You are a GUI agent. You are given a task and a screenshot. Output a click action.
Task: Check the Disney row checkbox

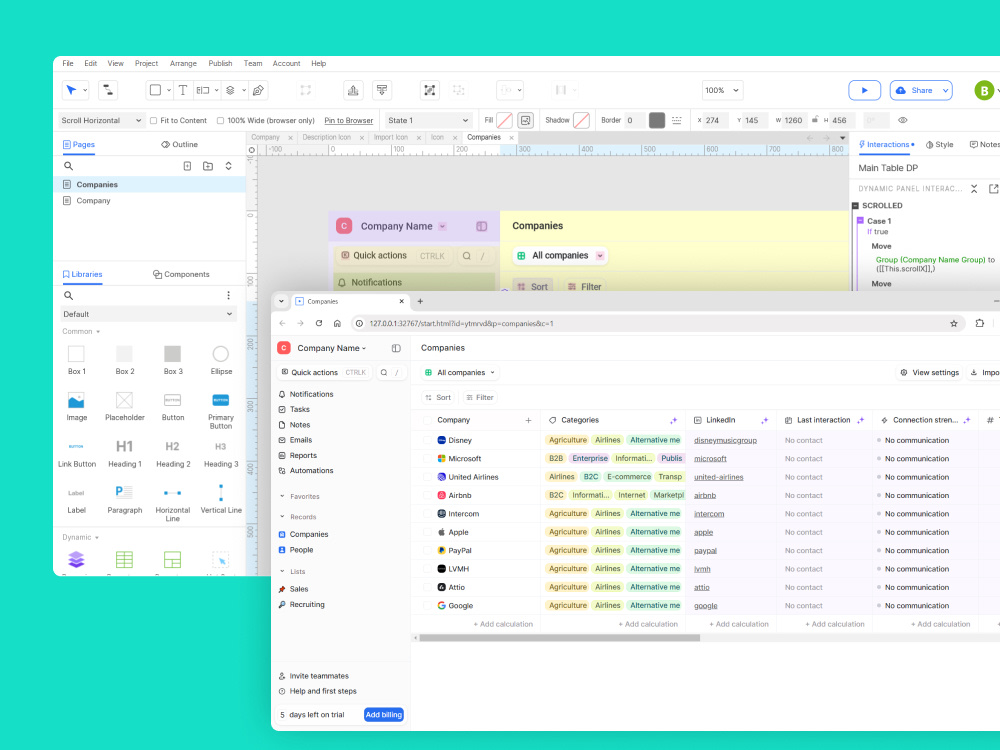[x=427, y=440]
